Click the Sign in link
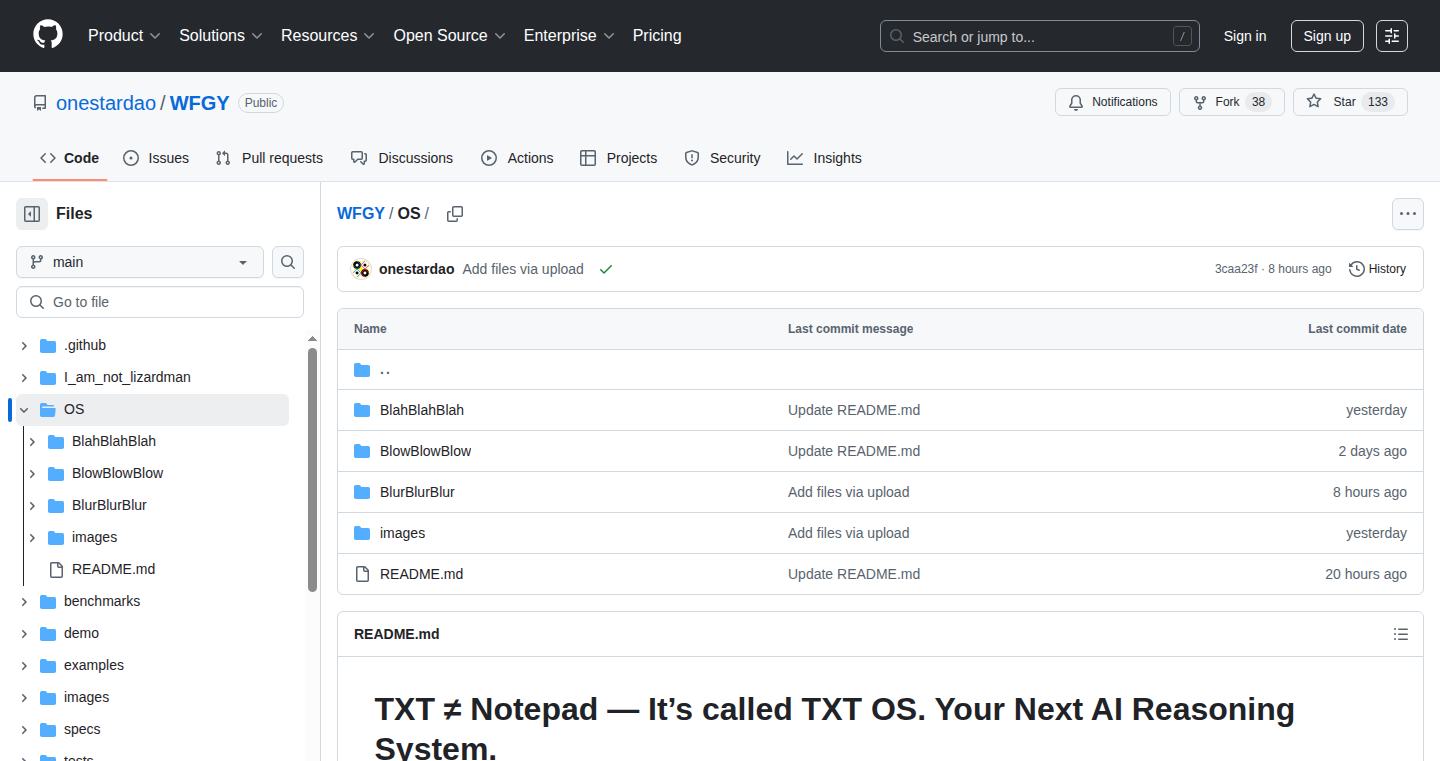 coord(1245,36)
